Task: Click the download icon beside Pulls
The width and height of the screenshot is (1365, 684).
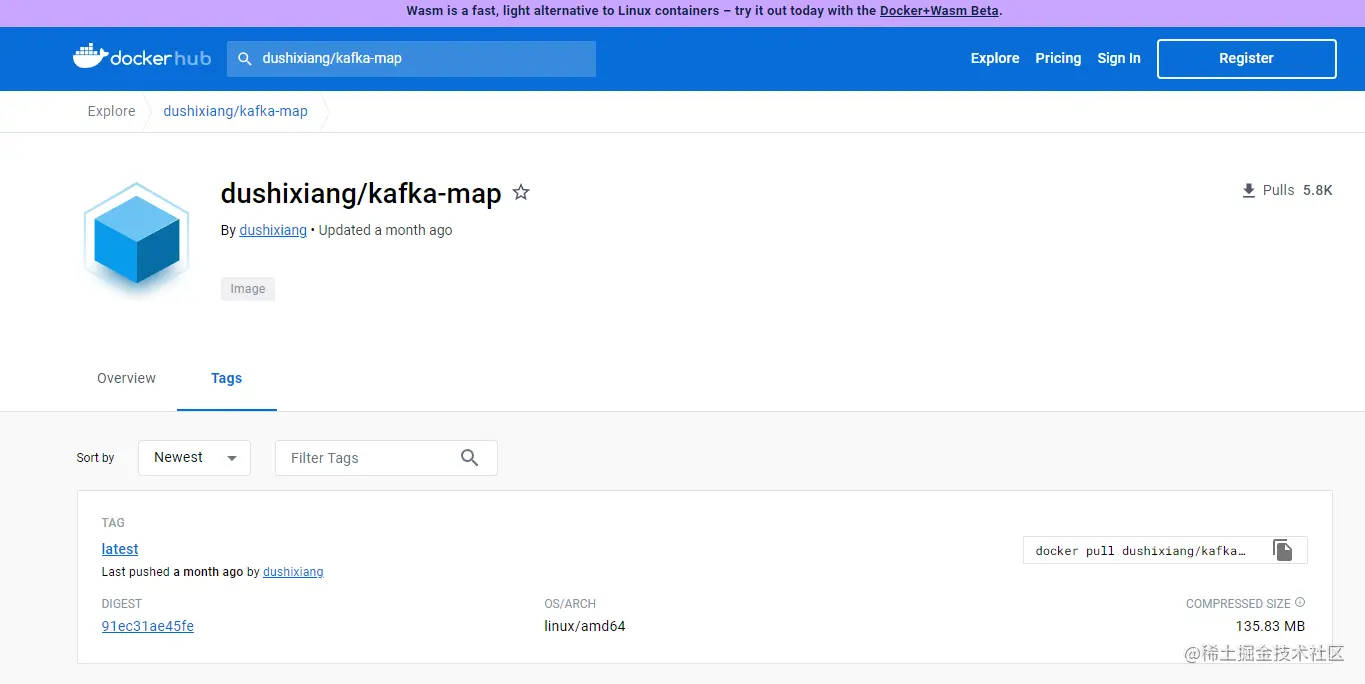Action: click(x=1248, y=190)
